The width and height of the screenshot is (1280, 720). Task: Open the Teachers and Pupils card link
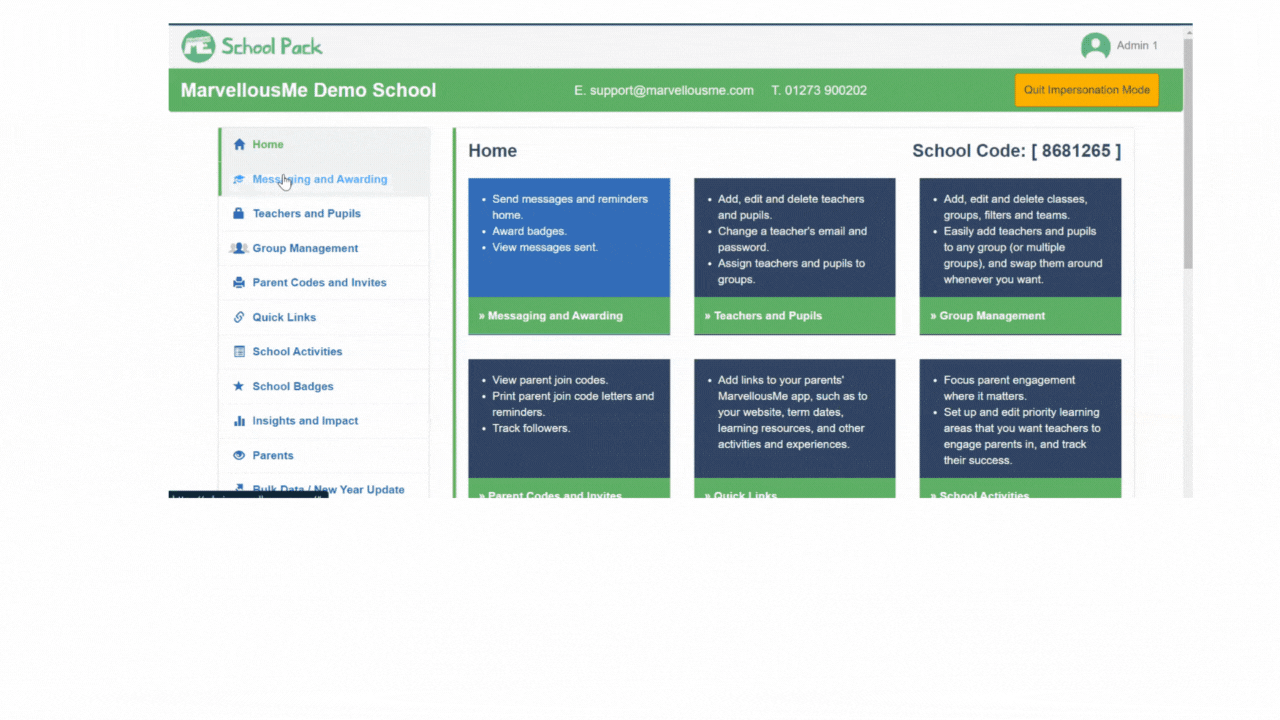tap(794, 316)
